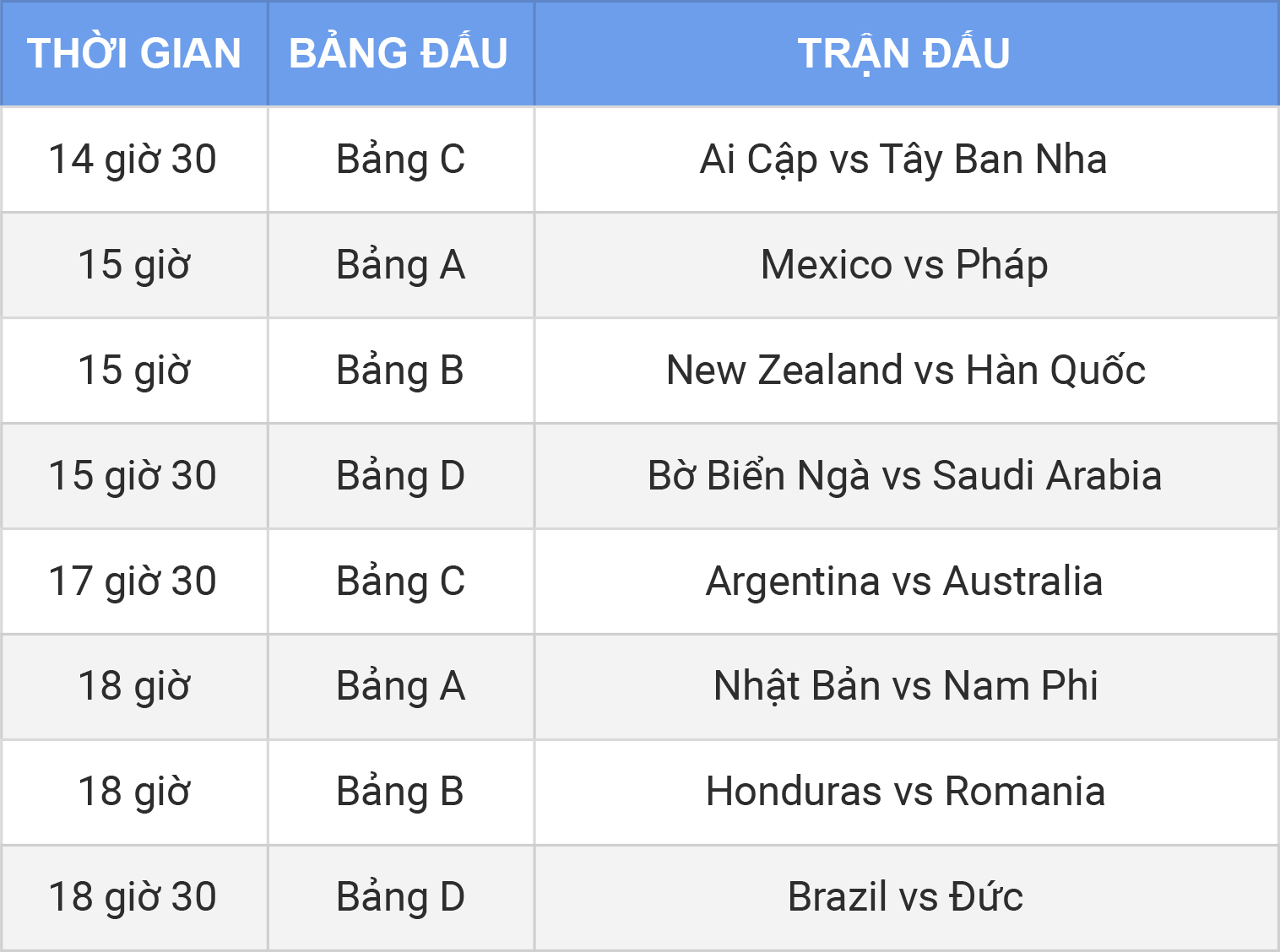Click the 14 giờ 30 time cell
Image resolution: width=1280 pixels, height=952 pixels.
[134, 160]
